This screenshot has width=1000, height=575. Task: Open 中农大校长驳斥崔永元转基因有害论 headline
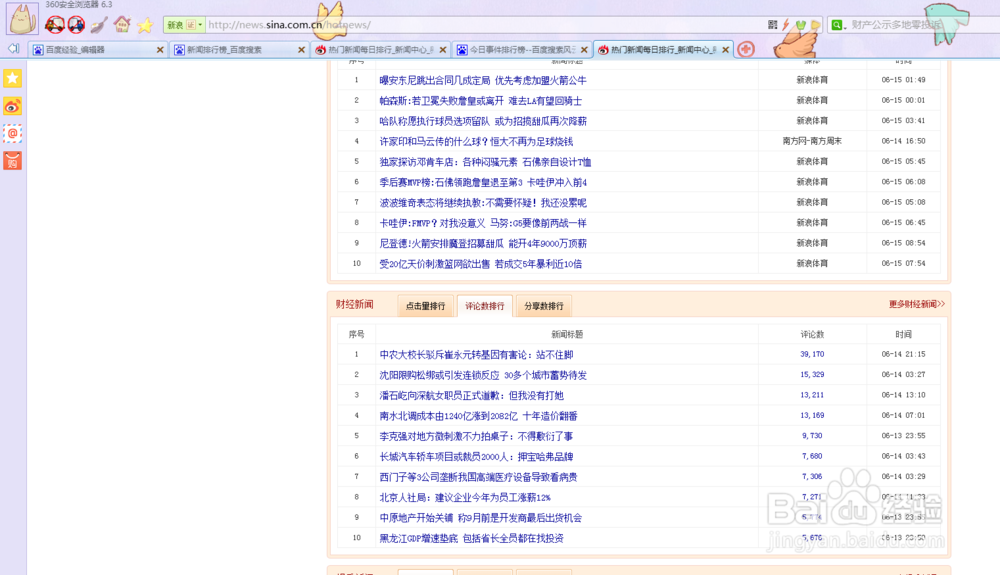476,355
